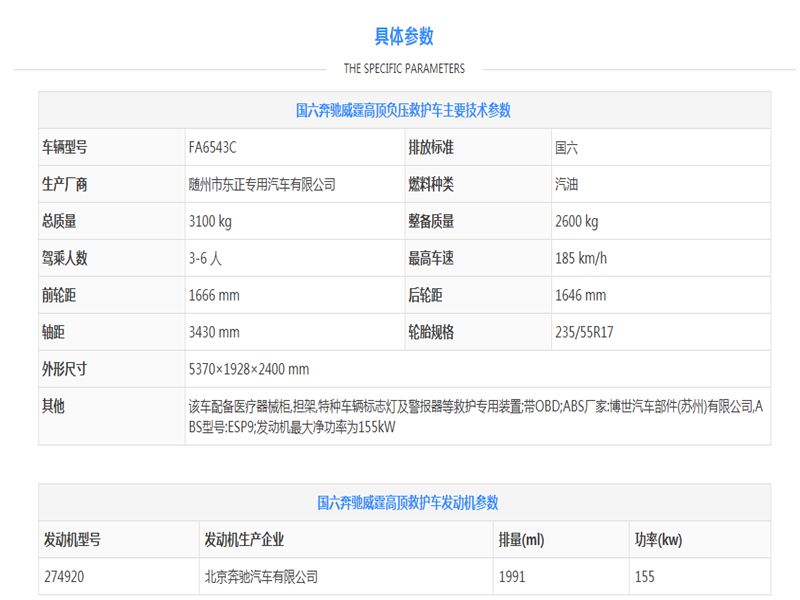Select the 发动机型号 column header
The width and height of the screenshot is (800, 600).
click(72, 539)
